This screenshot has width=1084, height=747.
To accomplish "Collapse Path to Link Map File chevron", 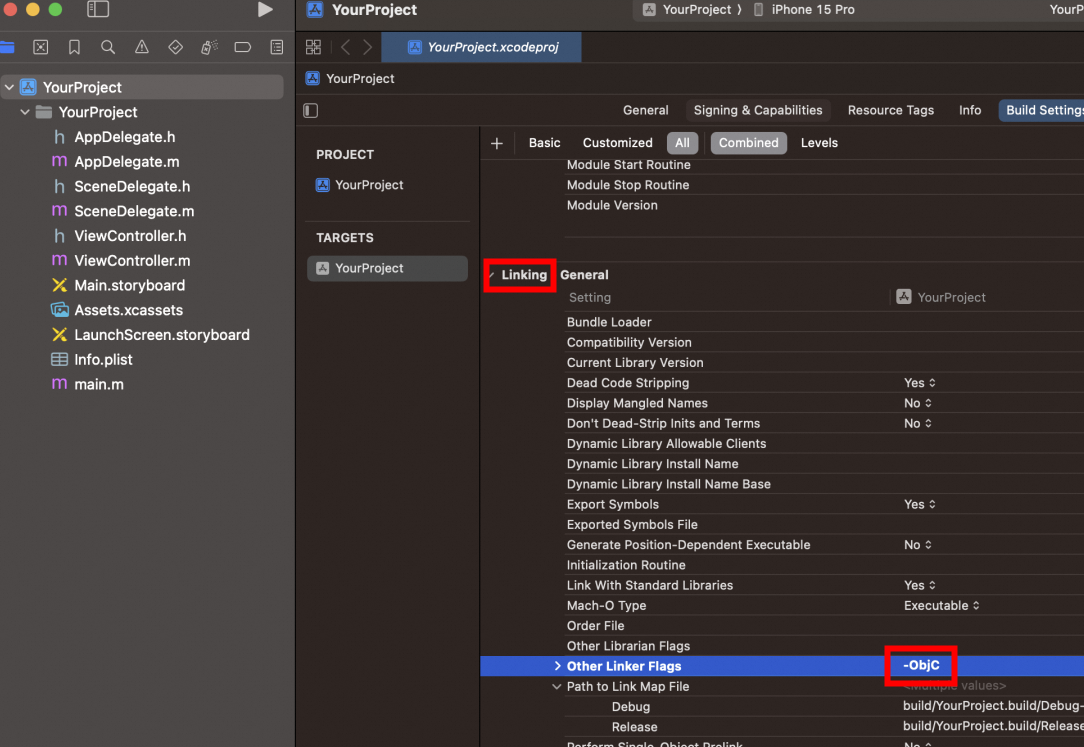I will [x=557, y=686].
